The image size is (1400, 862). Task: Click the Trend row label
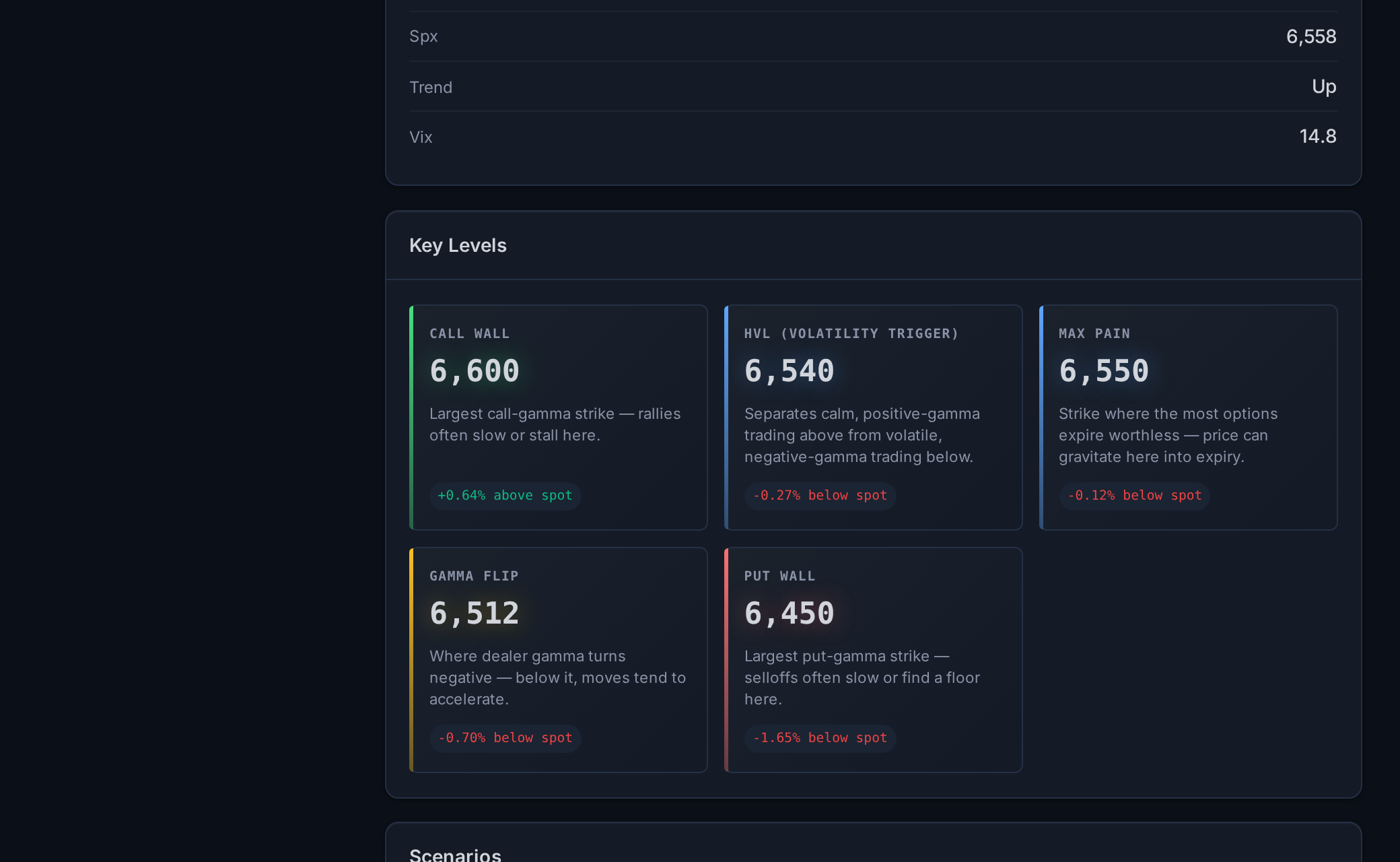click(x=431, y=88)
